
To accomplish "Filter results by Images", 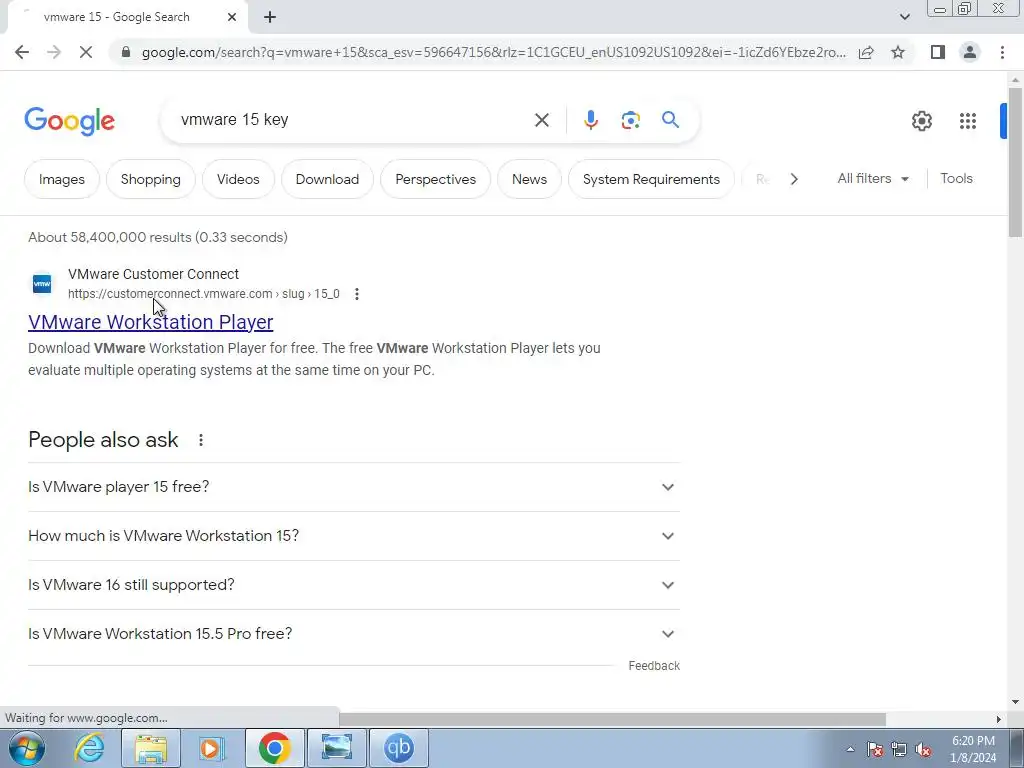I will tap(62, 179).
